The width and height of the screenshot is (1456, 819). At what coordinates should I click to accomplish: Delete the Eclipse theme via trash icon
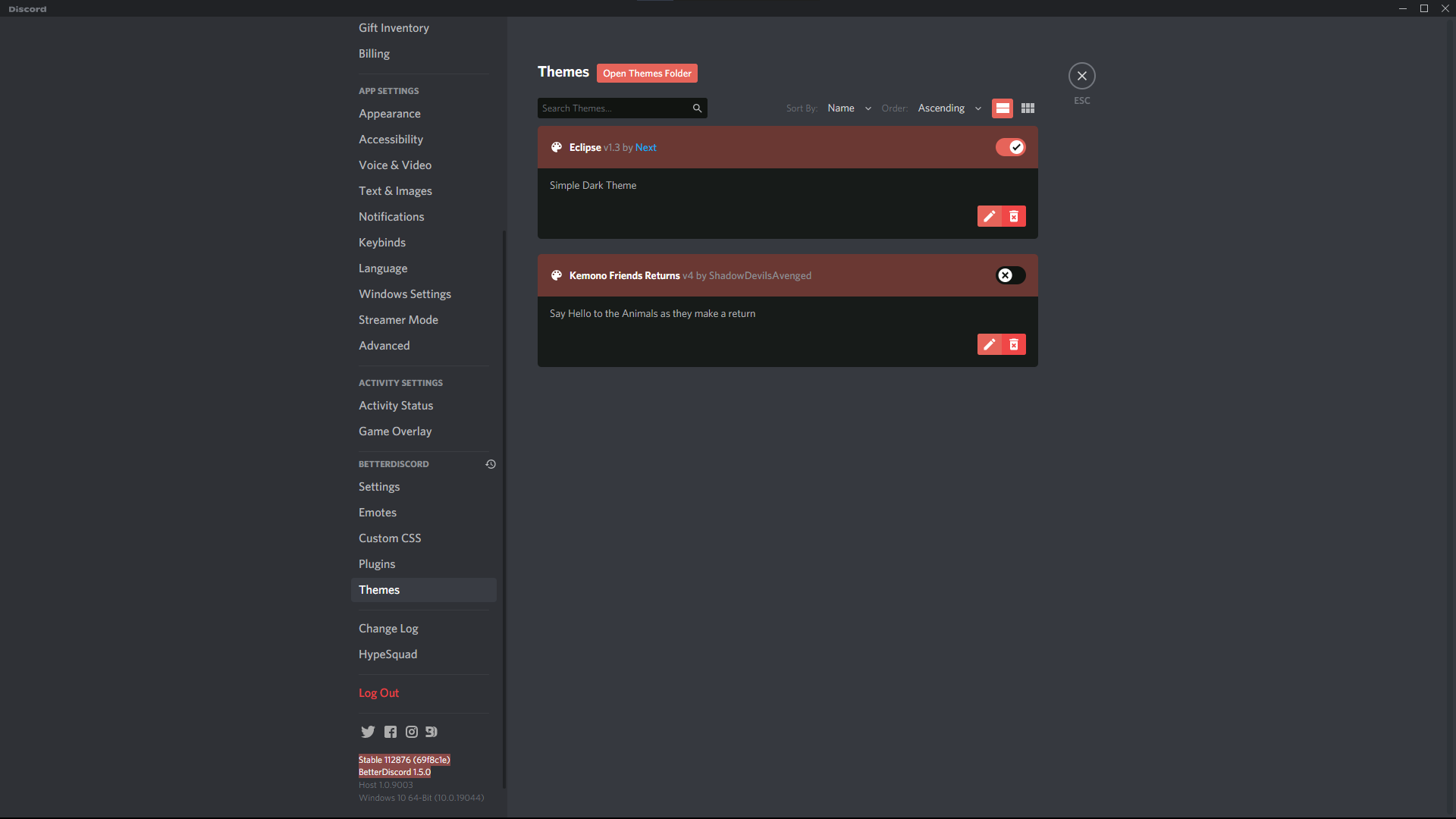[1014, 216]
